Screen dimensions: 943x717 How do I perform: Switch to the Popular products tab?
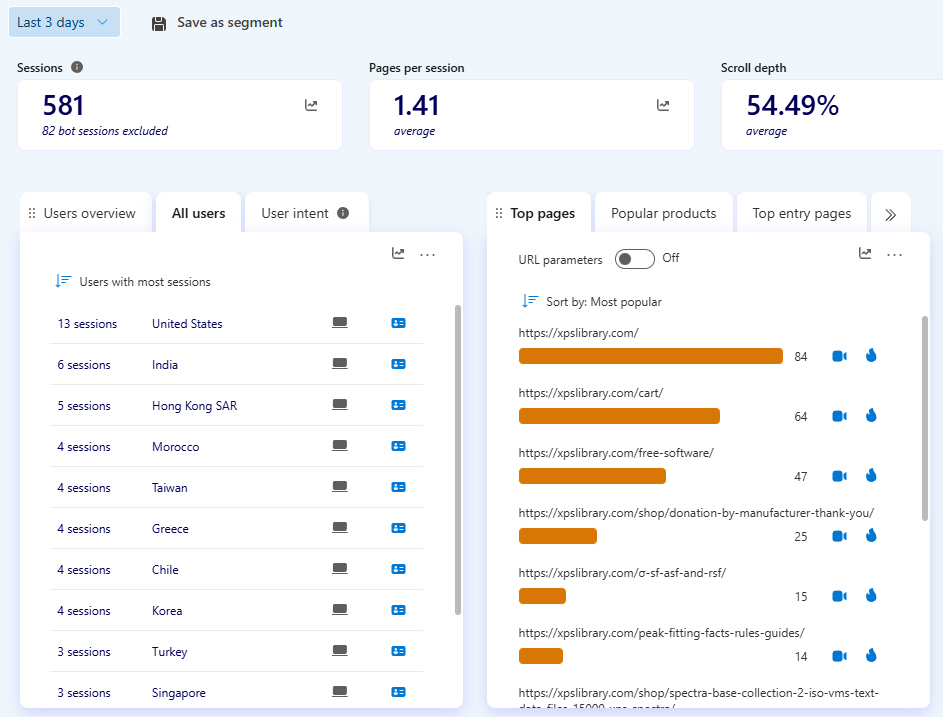click(663, 213)
